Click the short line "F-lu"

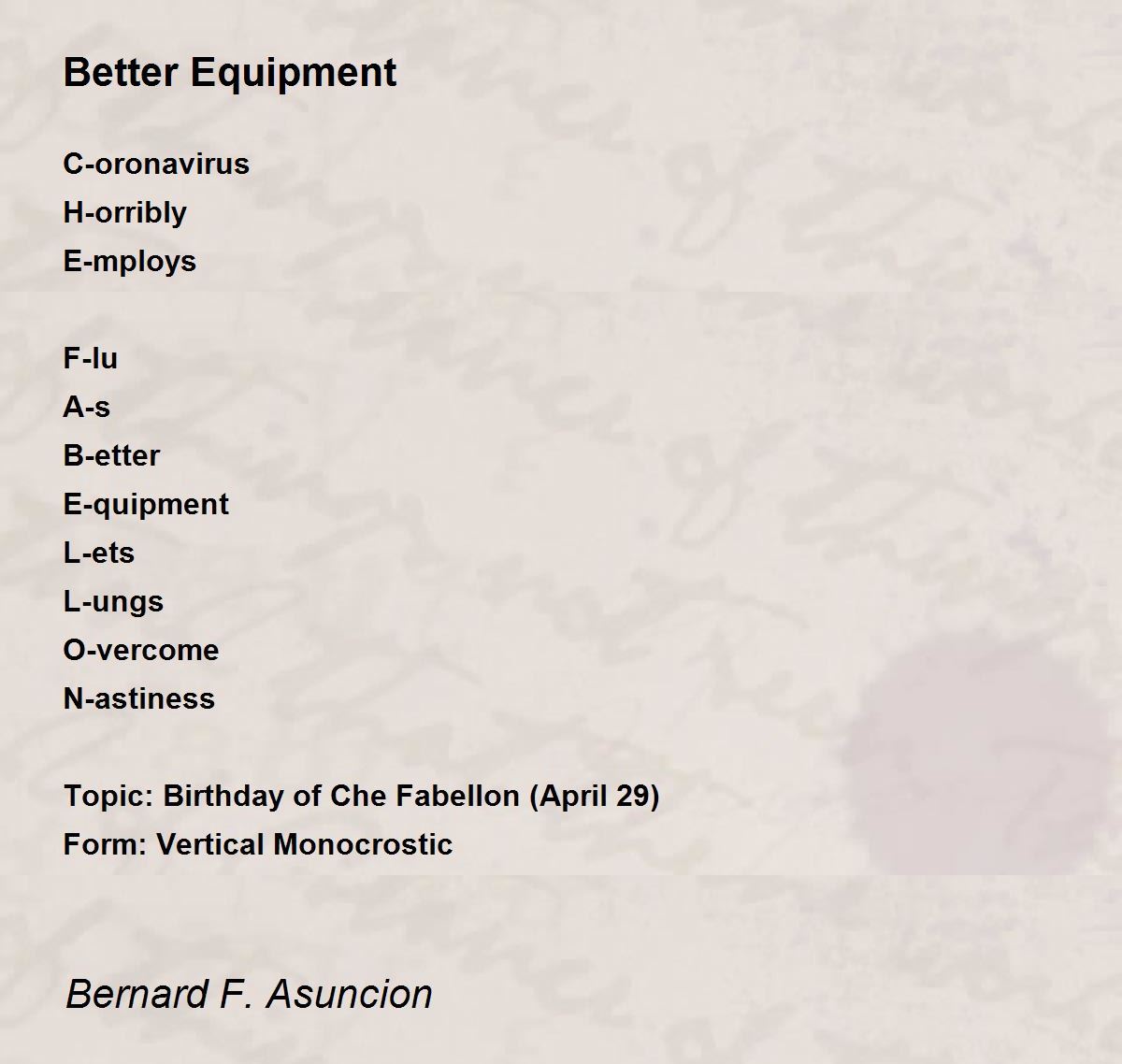tap(91, 358)
